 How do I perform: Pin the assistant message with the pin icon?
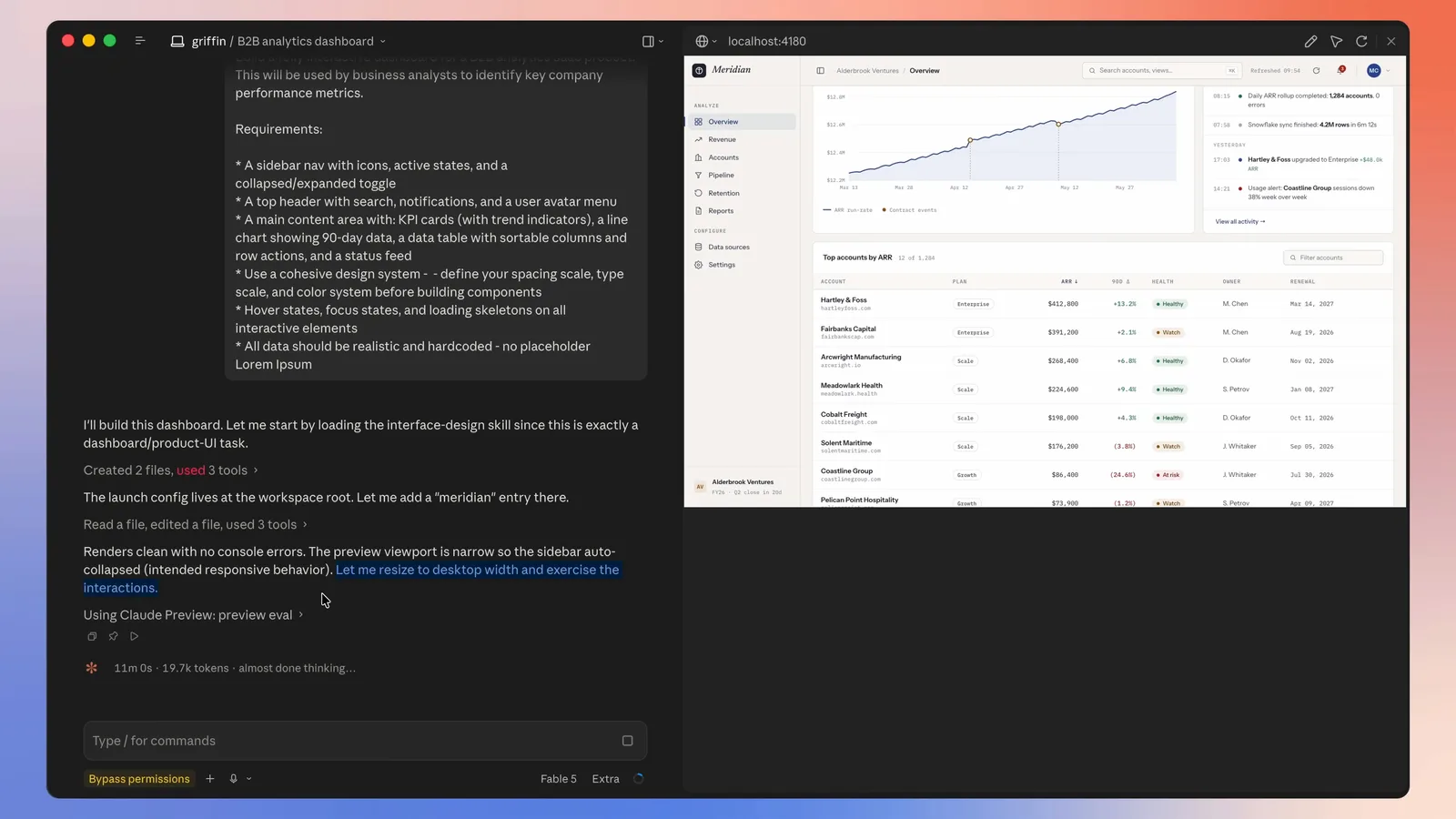pyautogui.click(x=113, y=636)
